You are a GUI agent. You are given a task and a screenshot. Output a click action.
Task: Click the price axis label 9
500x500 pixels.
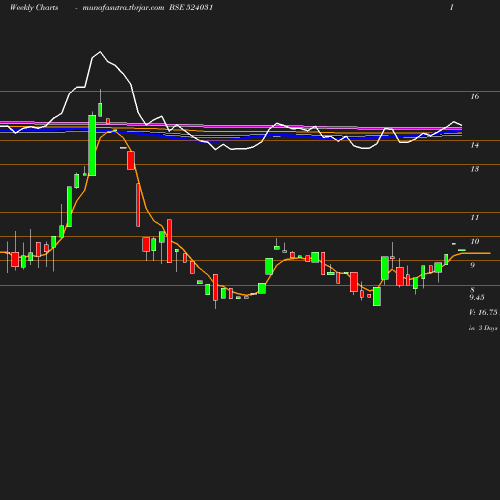472,265
